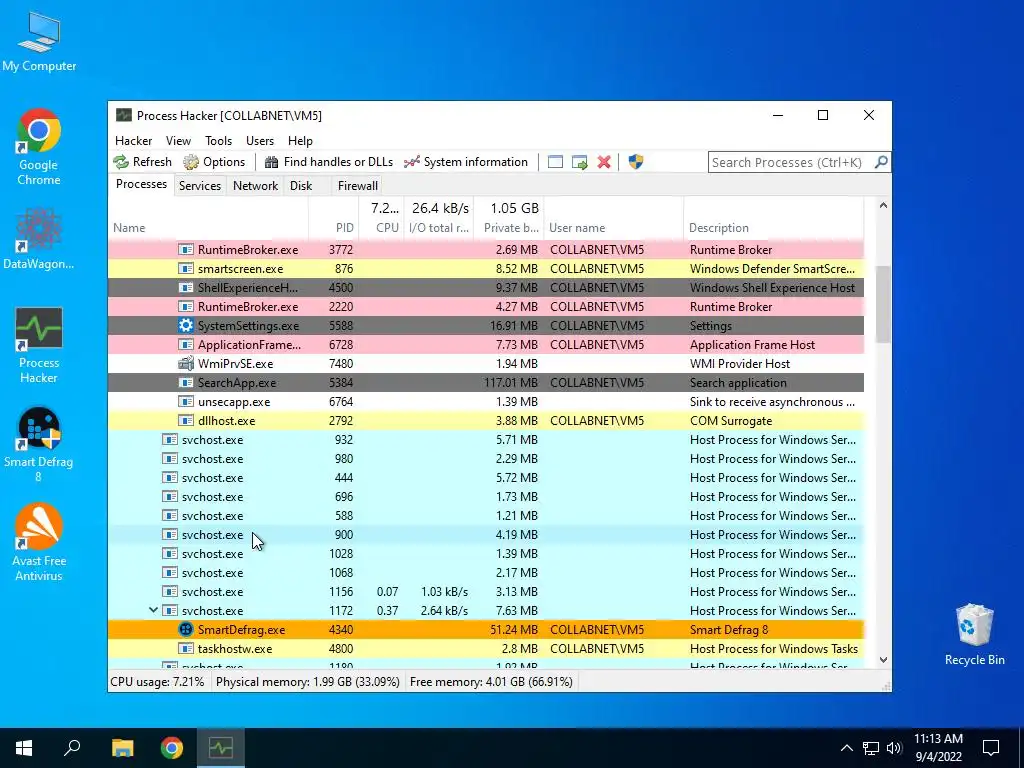Open the Hacker menu
The image size is (1024, 768).
pyautogui.click(x=133, y=140)
